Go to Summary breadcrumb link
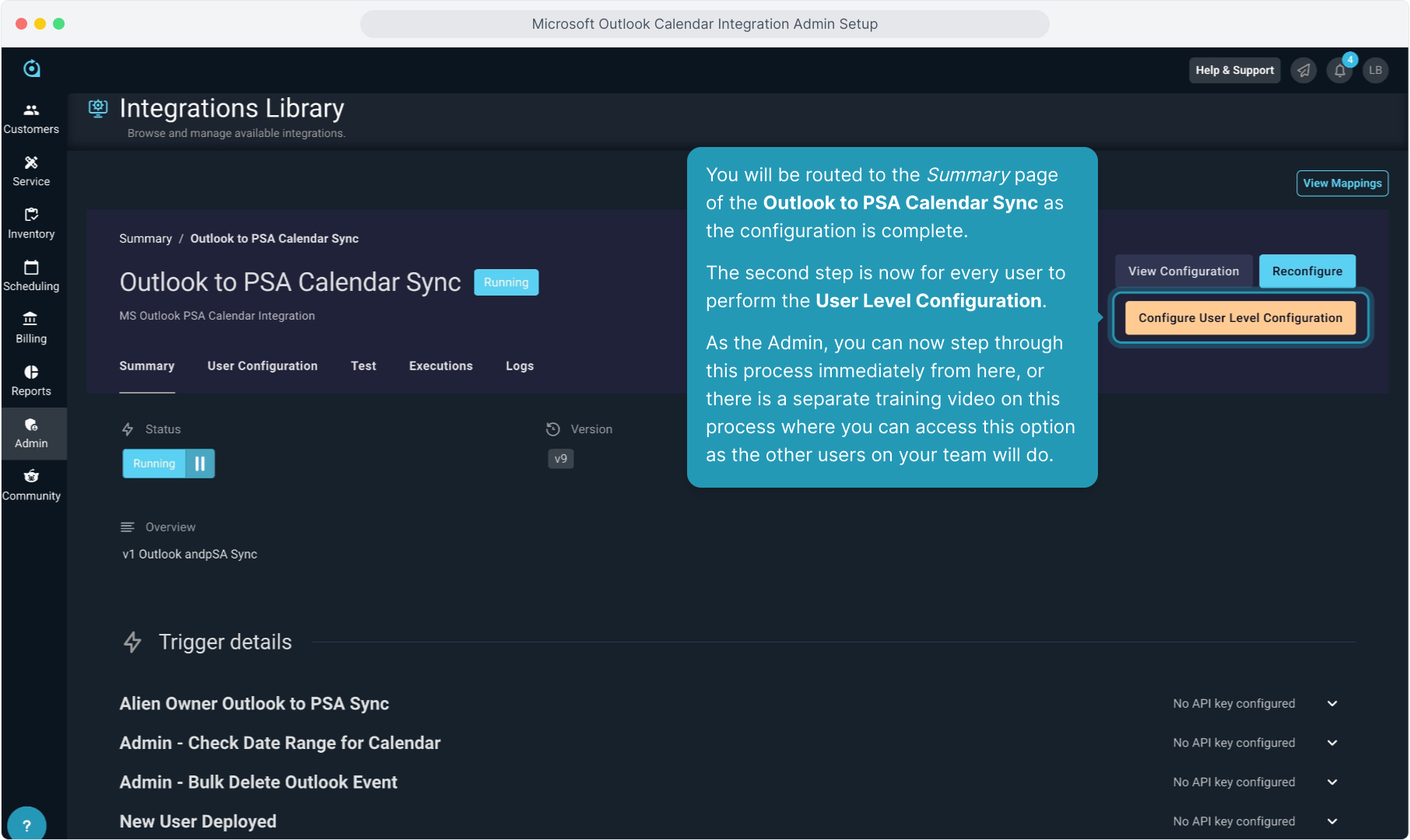 (x=146, y=239)
